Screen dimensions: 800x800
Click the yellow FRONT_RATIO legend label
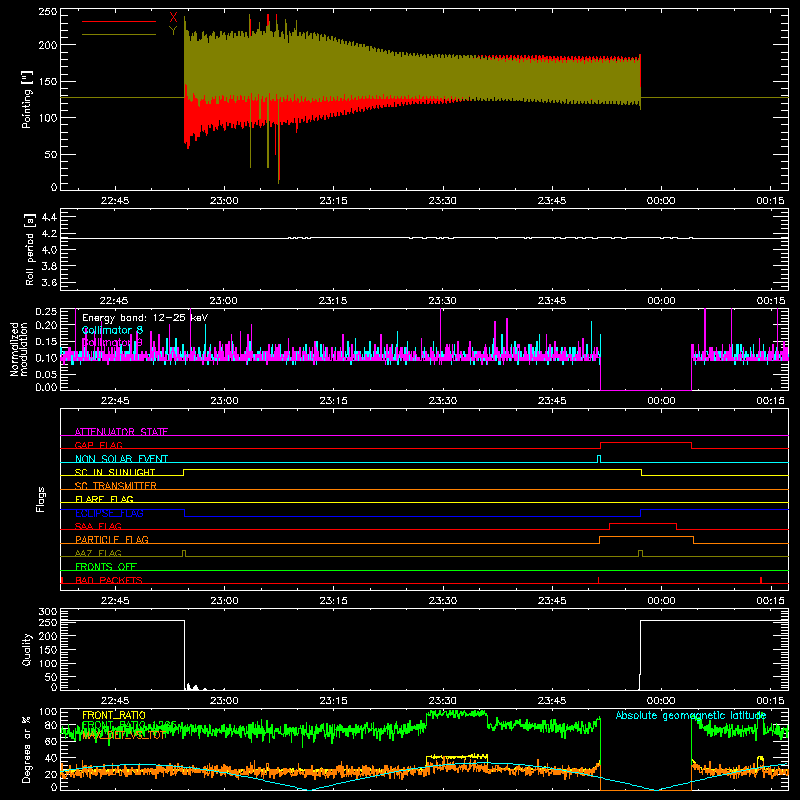tap(114, 715)
